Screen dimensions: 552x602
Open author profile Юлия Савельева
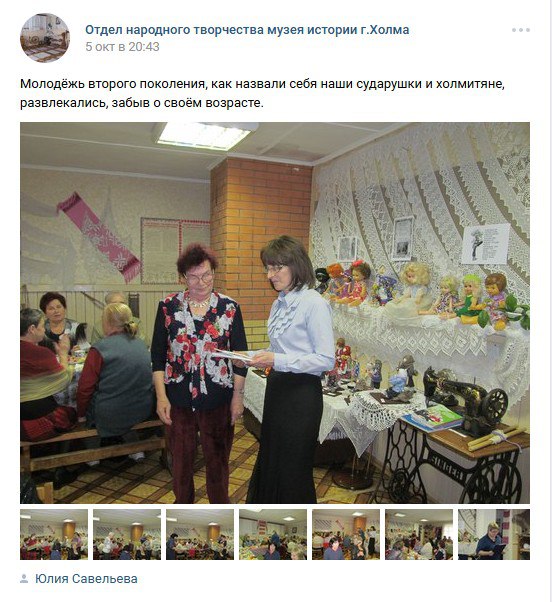(86, 579)
